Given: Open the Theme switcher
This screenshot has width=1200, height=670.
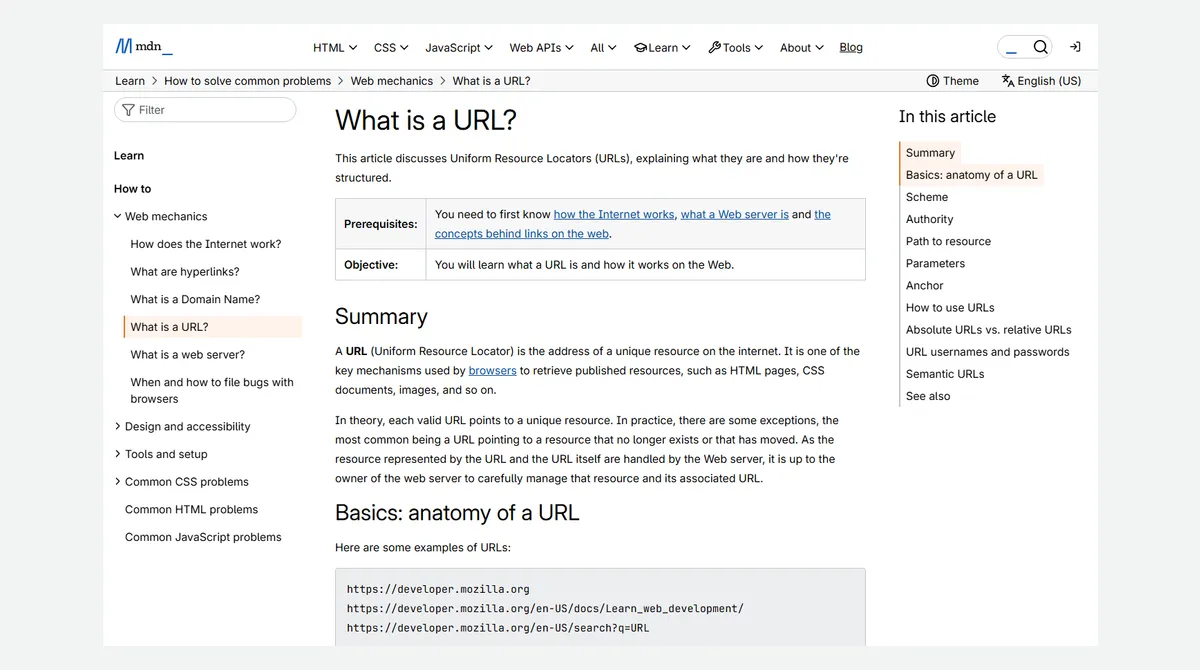Looking at the screenshot, I should 952,81.
